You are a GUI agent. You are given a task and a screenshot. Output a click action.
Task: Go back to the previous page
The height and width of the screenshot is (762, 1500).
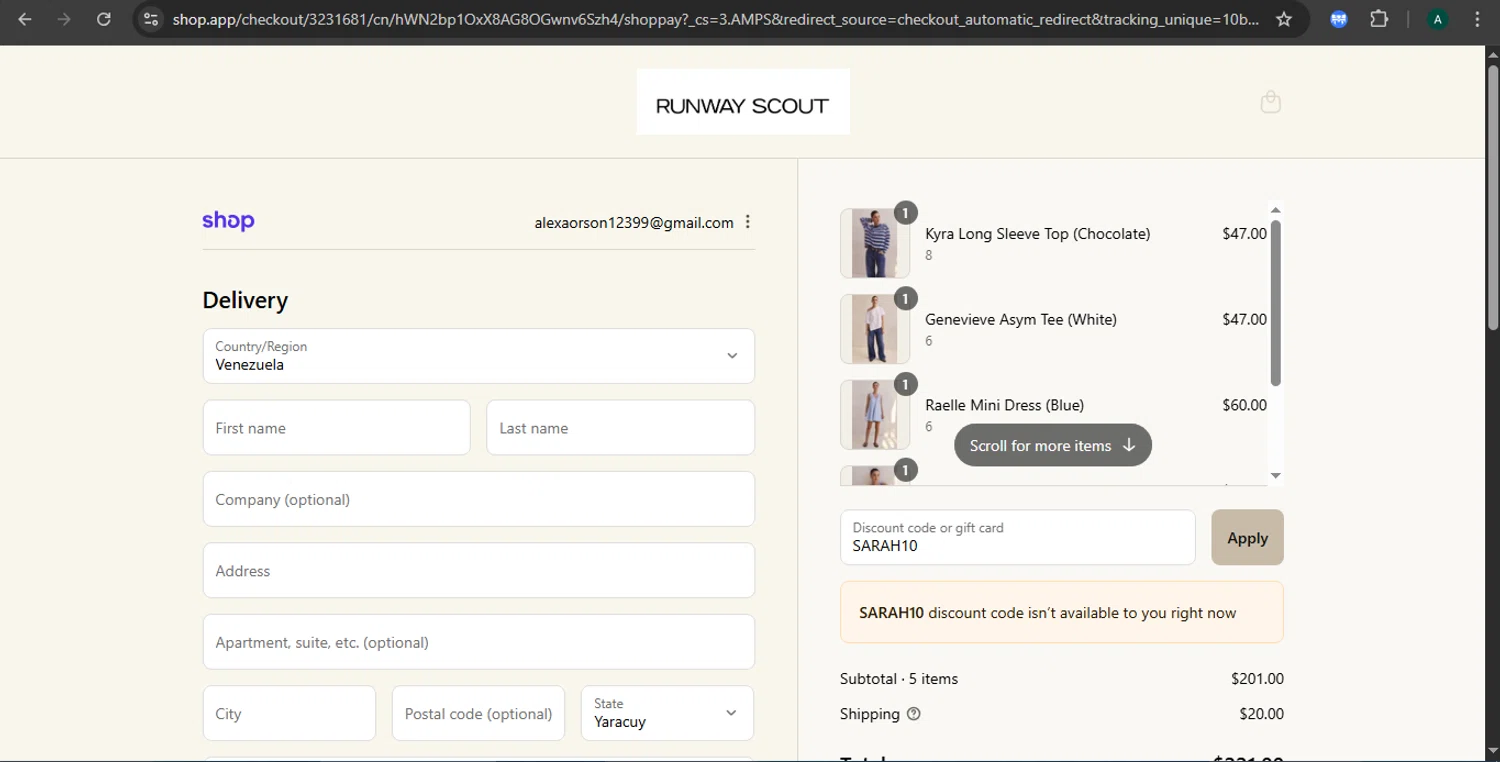coord(25,19)
